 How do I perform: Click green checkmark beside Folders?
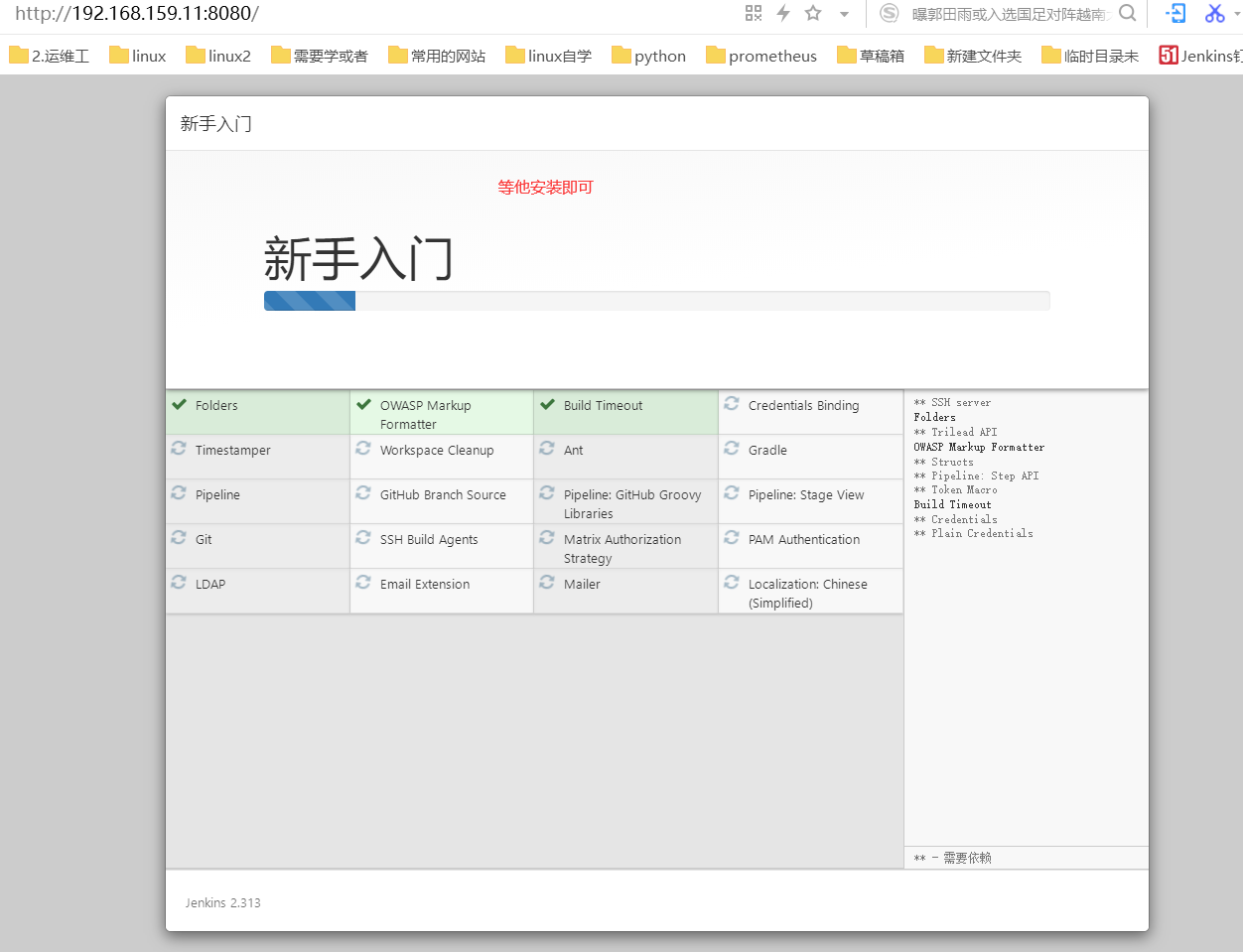click(x=180, y=404)
